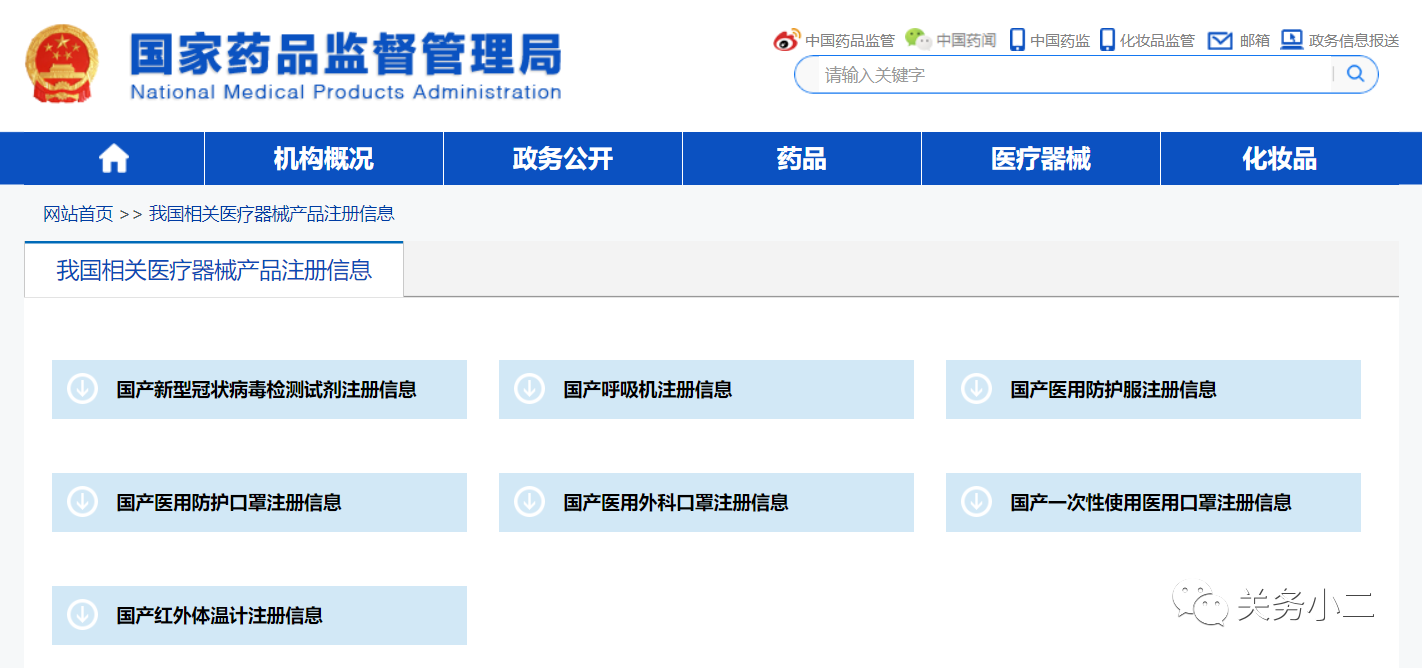The image size is (1422, 668).
Task: Click the 中国药品监管 Weibo icon
Action: pyautogui.click(x=786, y=40)
